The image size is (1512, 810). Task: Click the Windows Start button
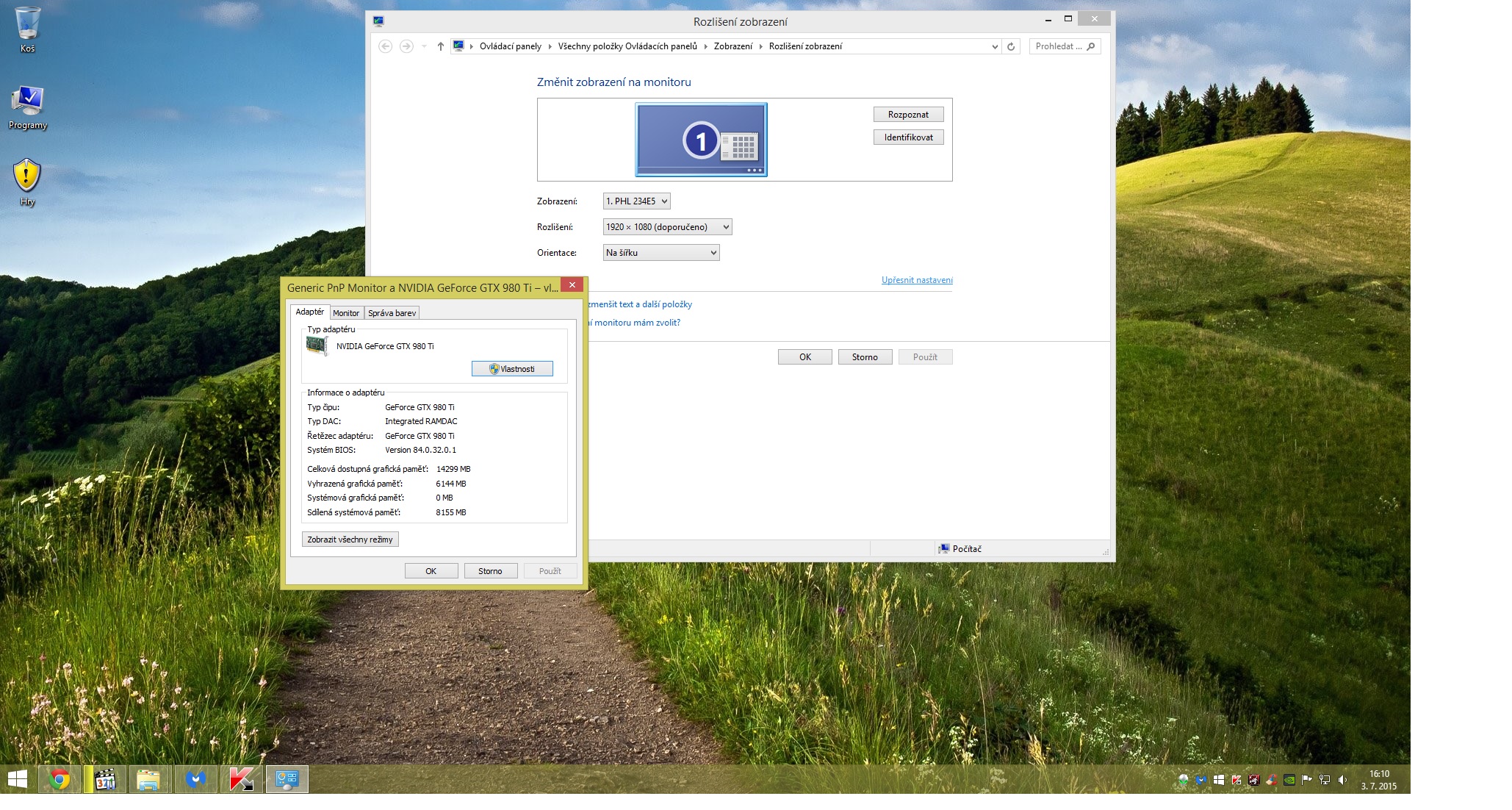pos(17,779)
